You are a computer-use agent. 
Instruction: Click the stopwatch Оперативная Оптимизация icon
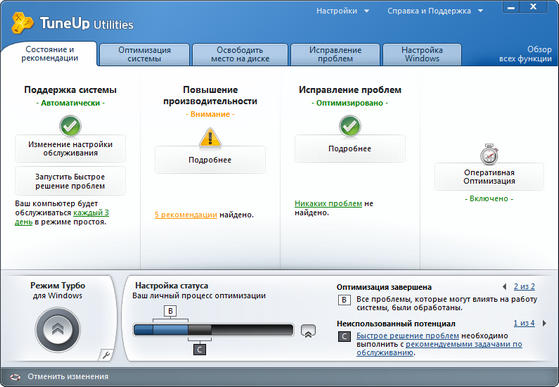[x=489, y=154]
